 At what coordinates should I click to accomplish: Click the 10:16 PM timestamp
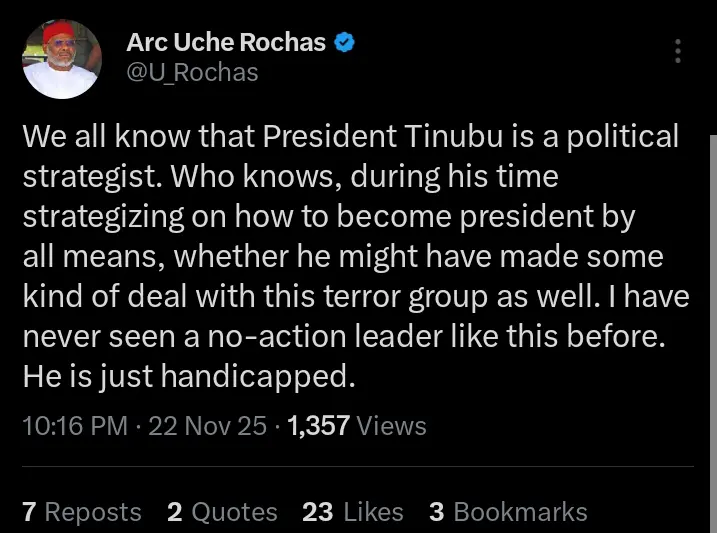point(74,426)
